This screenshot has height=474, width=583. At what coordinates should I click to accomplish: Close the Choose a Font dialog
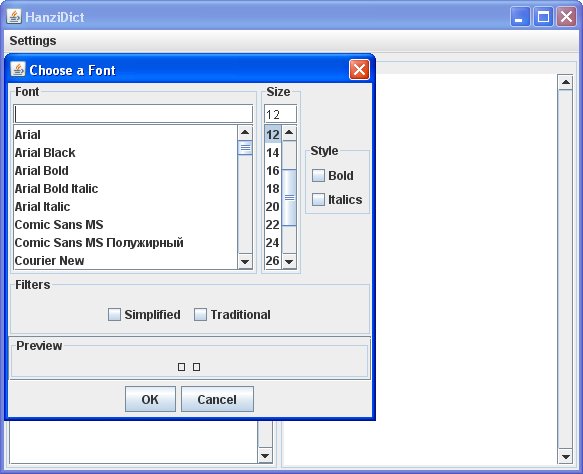(359, 70)
